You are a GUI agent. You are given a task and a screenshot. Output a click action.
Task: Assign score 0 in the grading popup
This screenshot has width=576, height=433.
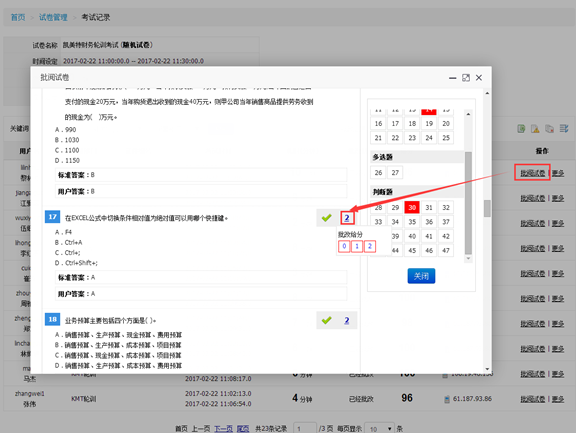tap(344, 246)
